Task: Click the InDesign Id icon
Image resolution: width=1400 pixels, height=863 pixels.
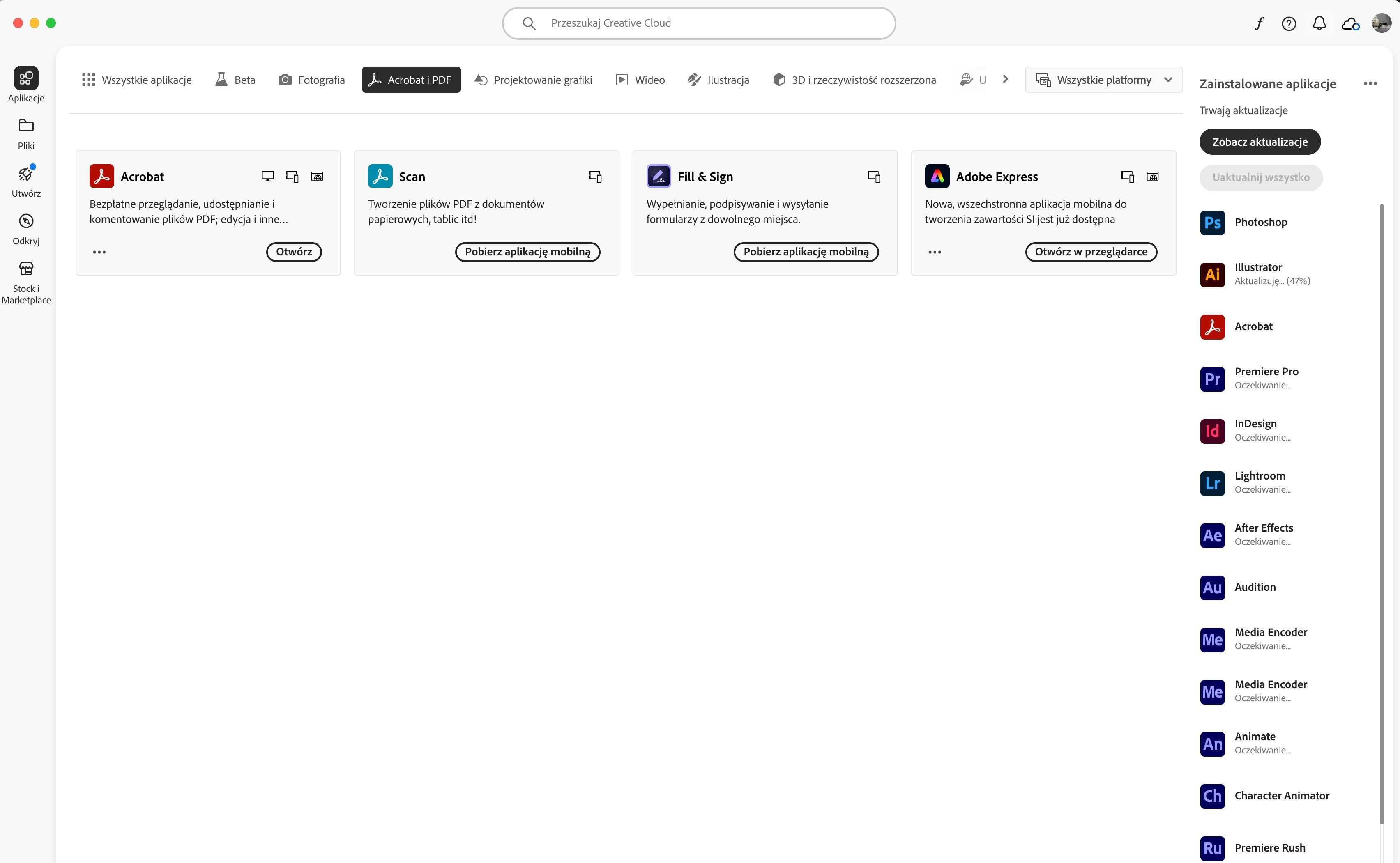Action: [1212, 431]
